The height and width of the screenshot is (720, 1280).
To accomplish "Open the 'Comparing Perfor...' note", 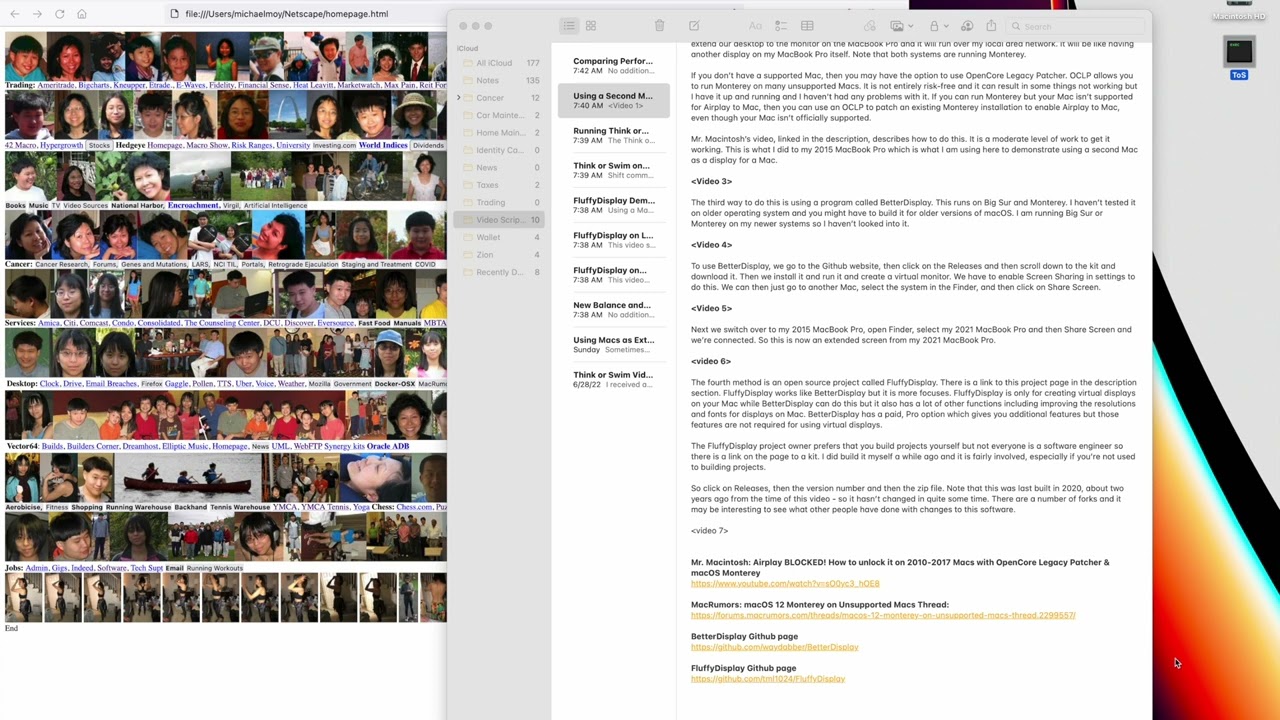I will click(x=614, y=66).
